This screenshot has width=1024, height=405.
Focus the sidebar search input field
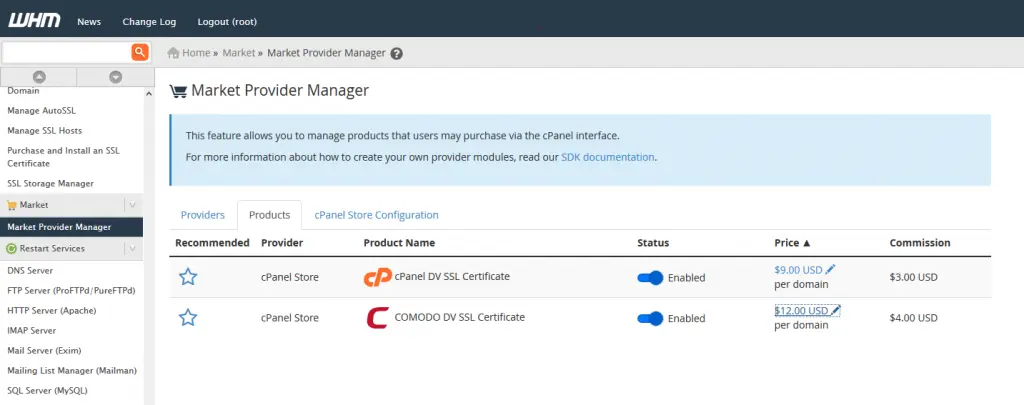point(66,52)
